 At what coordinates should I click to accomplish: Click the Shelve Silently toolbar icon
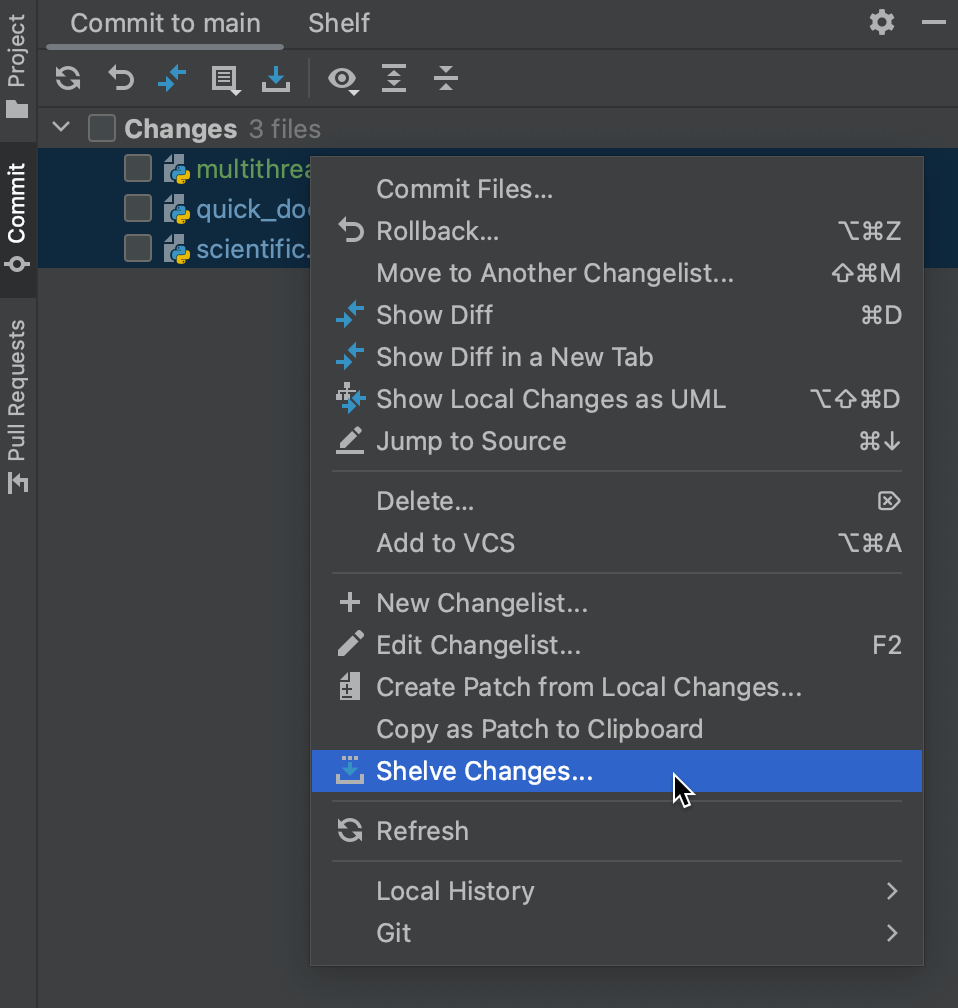(x=276, y=79)
